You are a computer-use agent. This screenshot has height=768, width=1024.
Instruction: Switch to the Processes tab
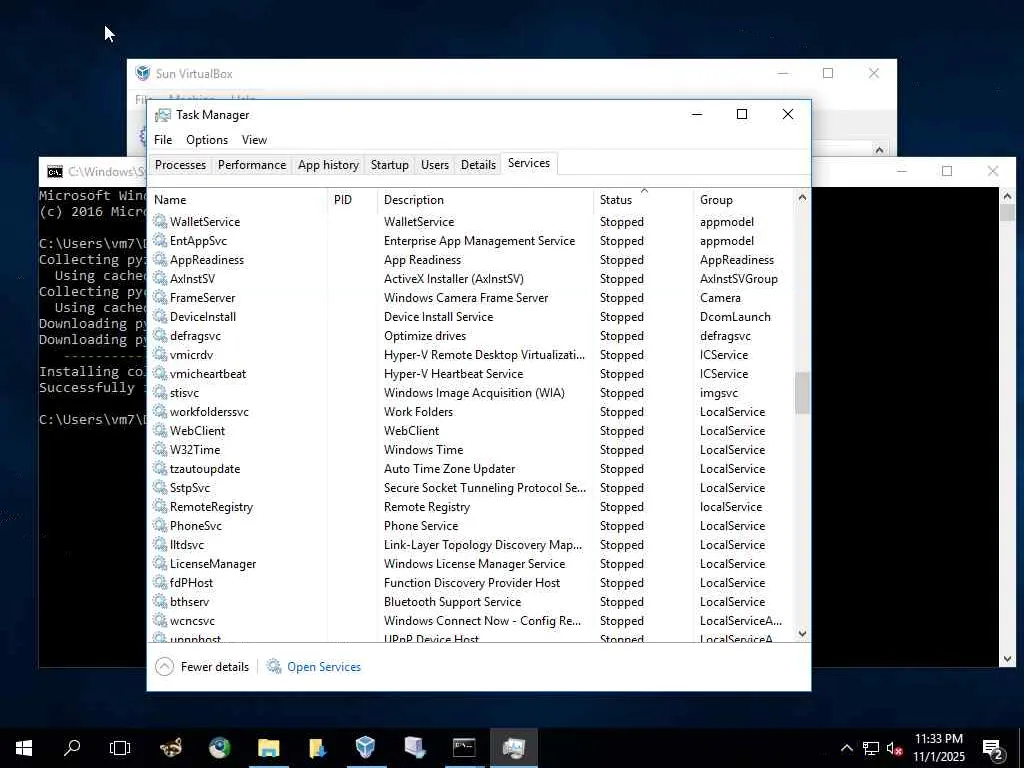180,165
